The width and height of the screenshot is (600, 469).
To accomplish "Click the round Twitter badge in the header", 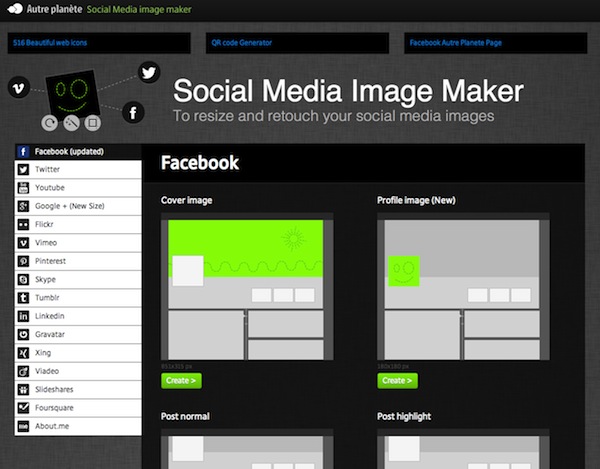I will [149, 72].
